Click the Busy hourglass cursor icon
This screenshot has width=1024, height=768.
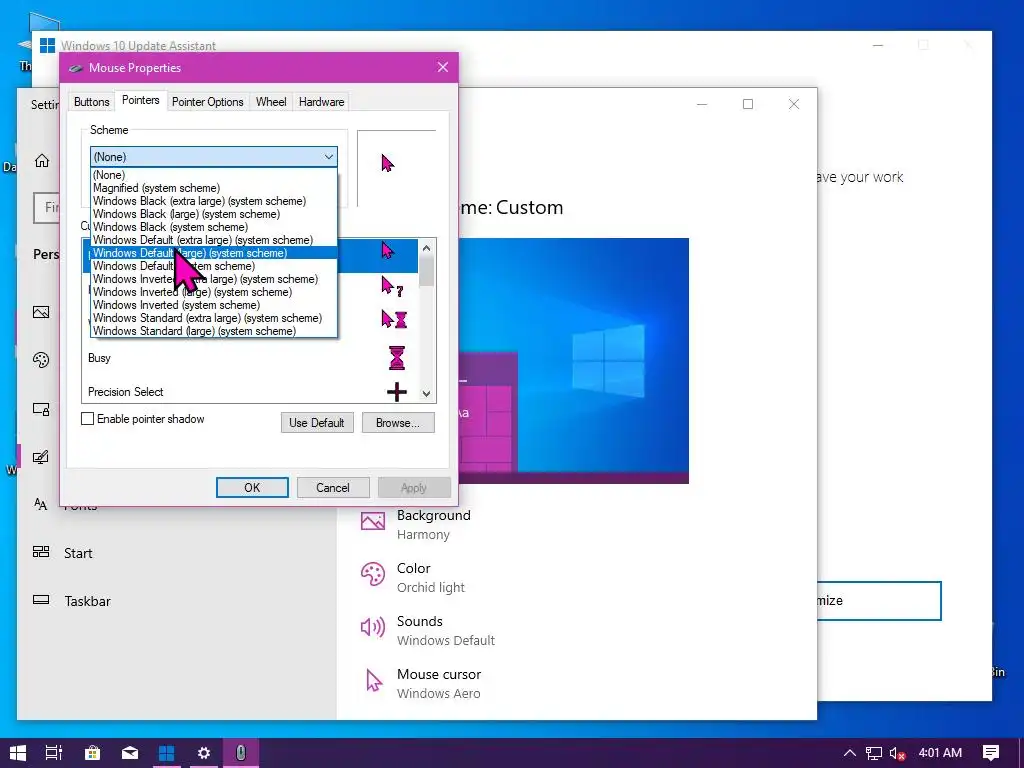tap(396, 358)
